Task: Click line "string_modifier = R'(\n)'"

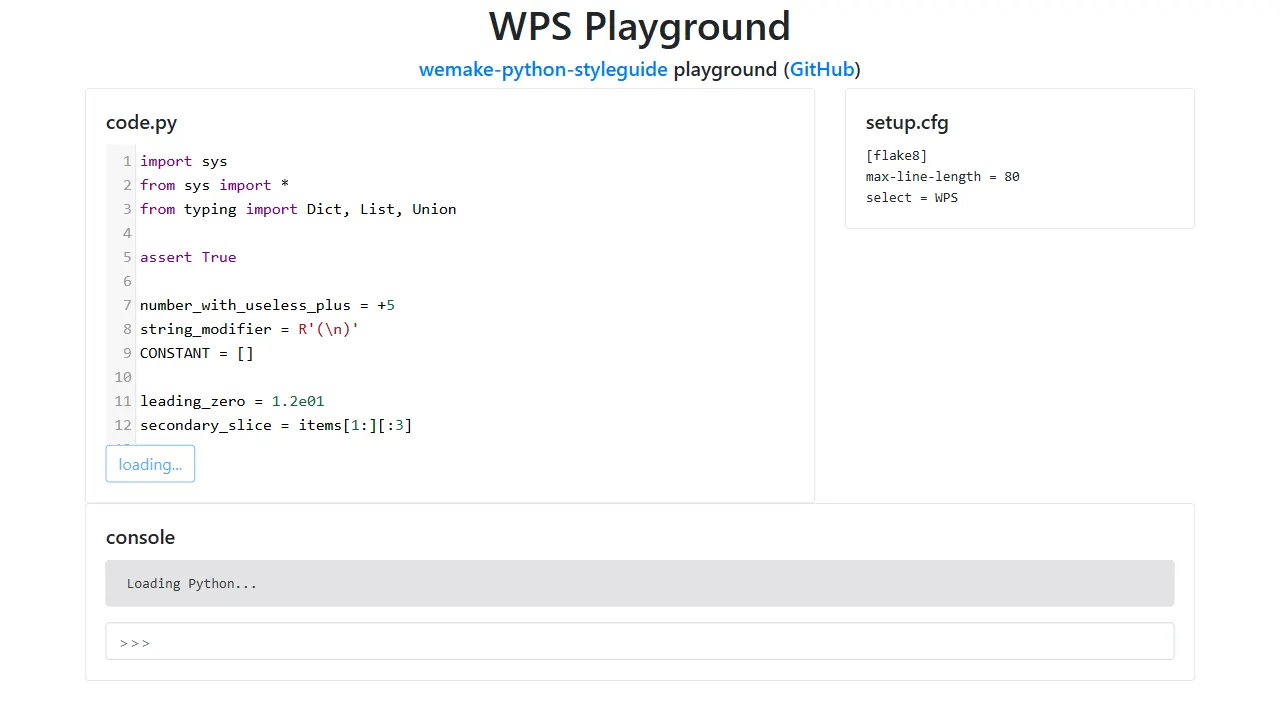Action: 249,329
